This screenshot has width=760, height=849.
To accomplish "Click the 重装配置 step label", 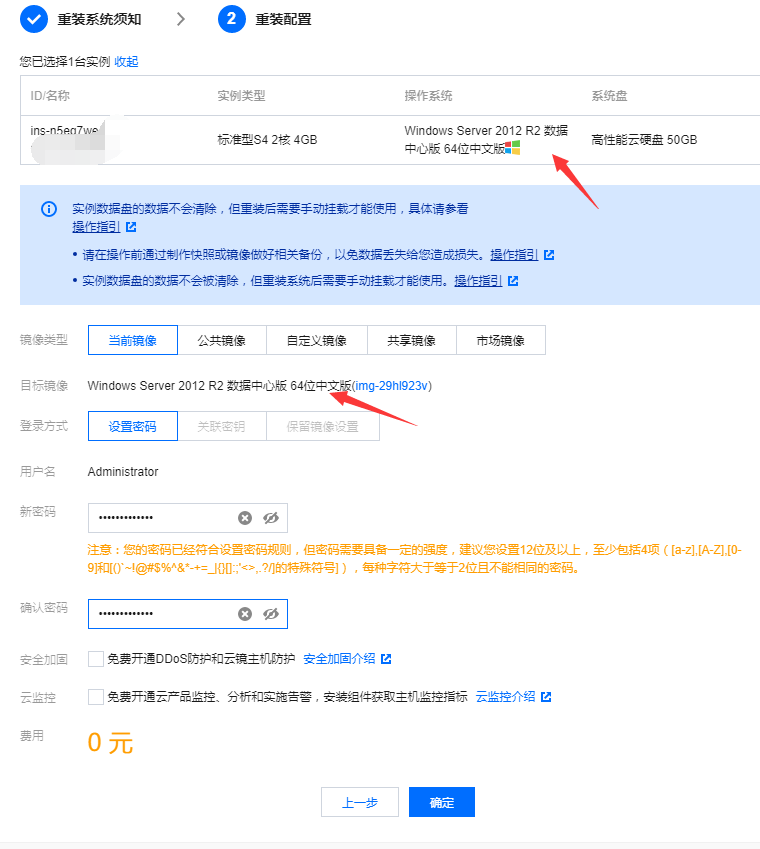I will [284, 19].
